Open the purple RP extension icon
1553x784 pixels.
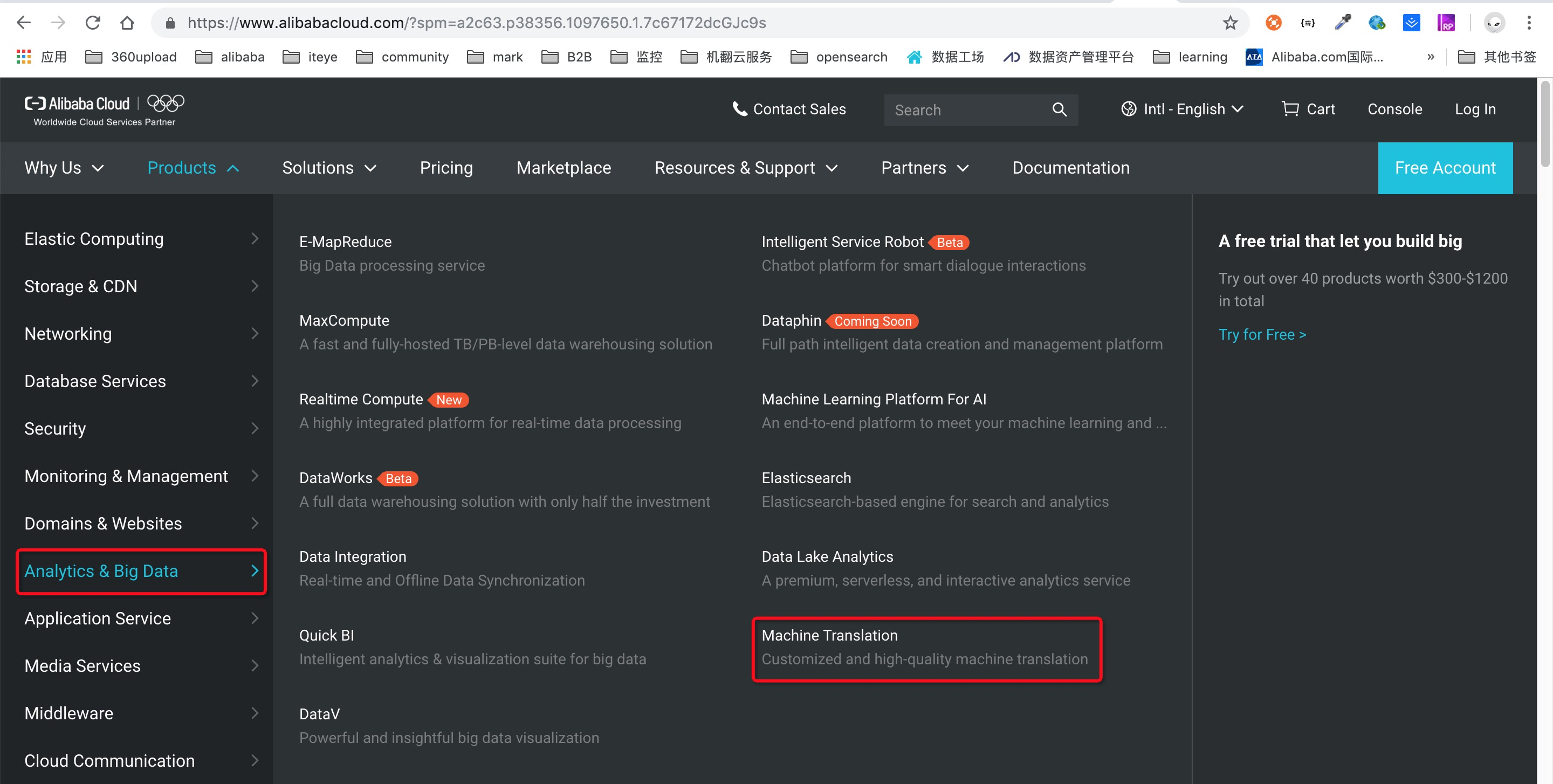click(1446, 23)
